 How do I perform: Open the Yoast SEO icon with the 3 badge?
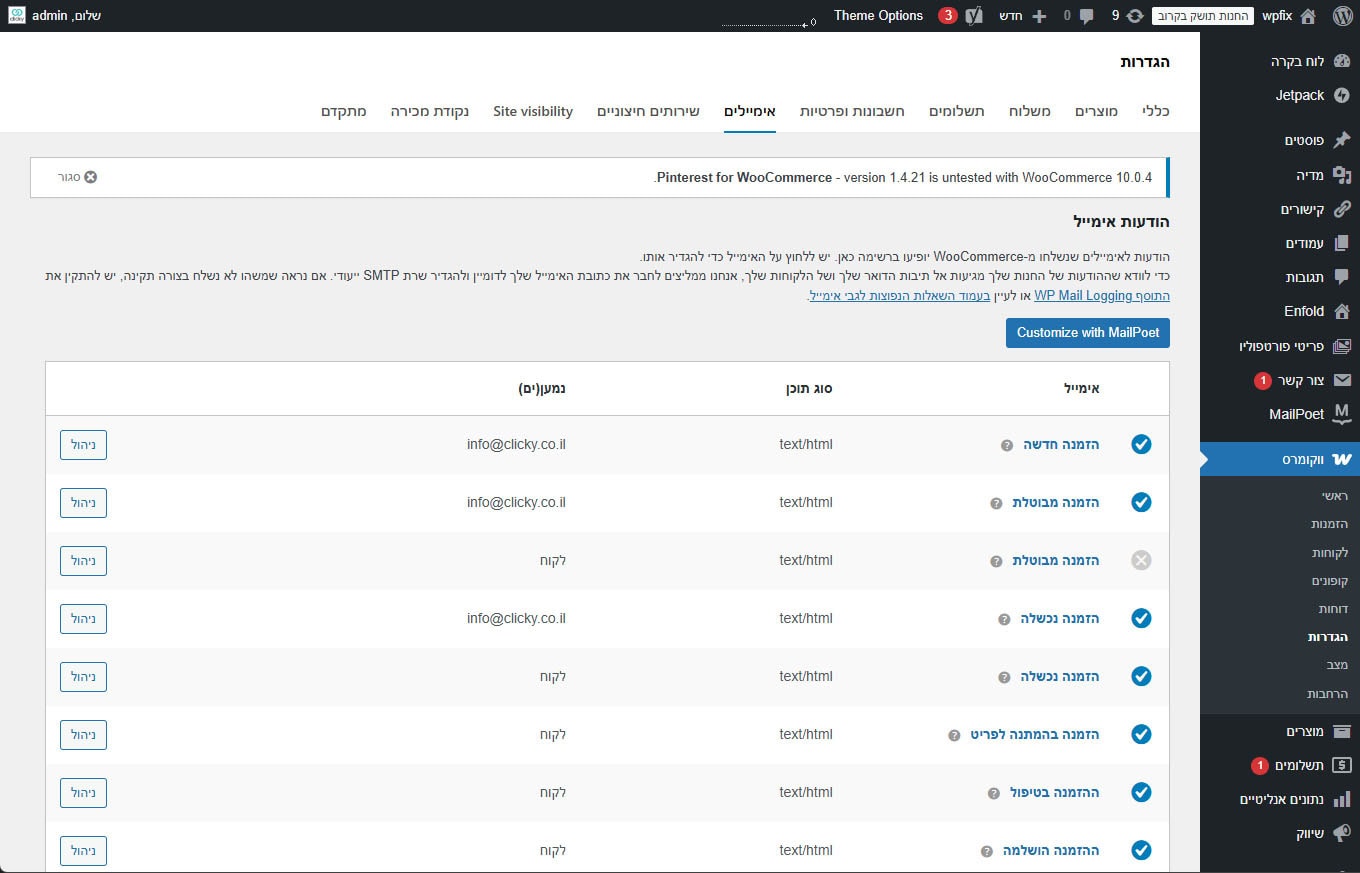click(973, 16)
